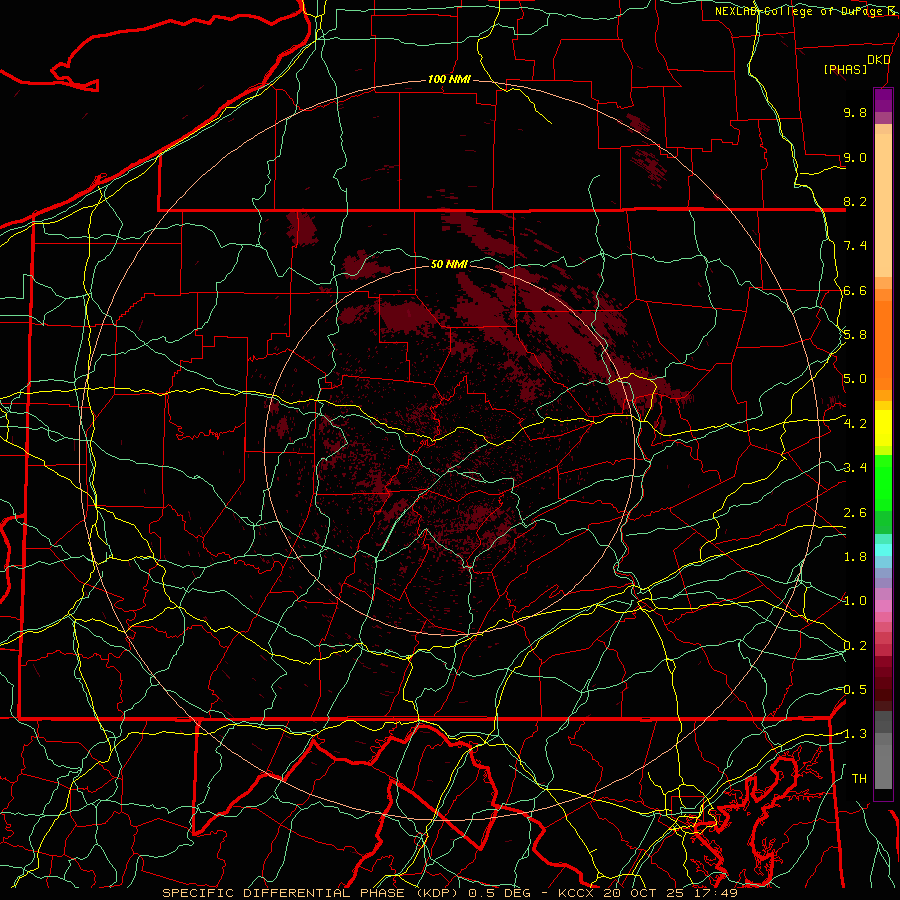Pick the bright green color bar segment
The width and height of the screenshot is (900, 900).
[x=883, y=483]
